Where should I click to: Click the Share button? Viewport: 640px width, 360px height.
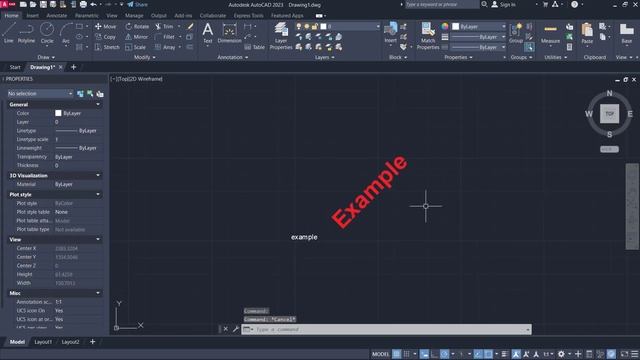[x=138, y=4]
